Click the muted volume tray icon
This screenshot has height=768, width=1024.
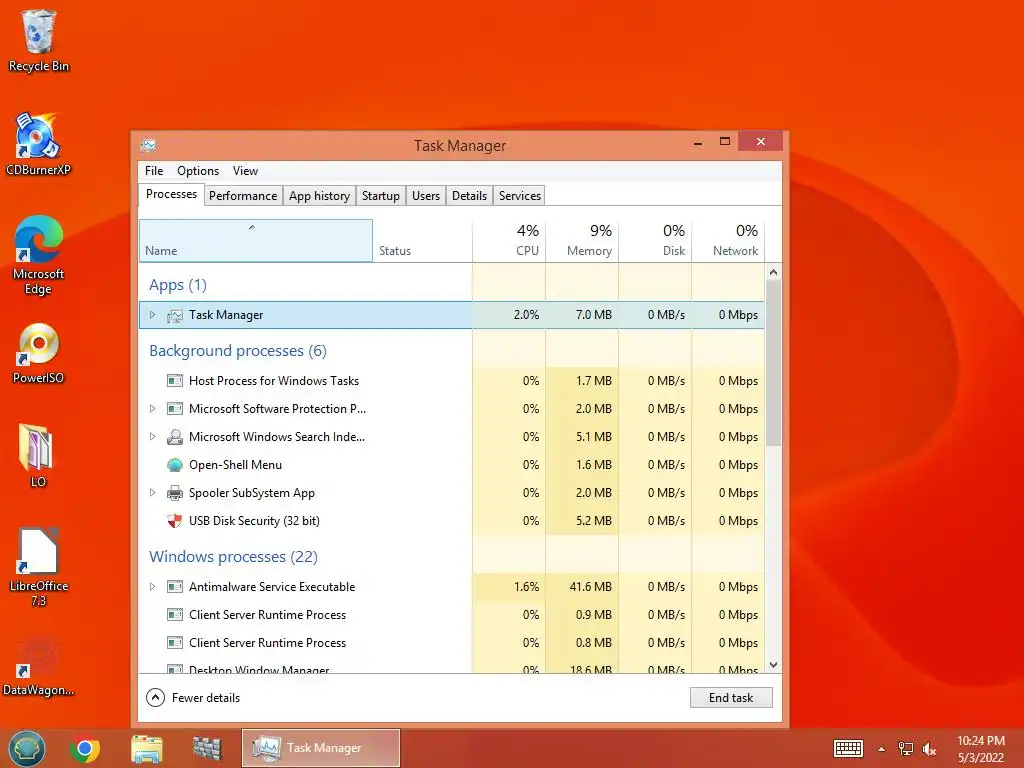click(929, 749)
